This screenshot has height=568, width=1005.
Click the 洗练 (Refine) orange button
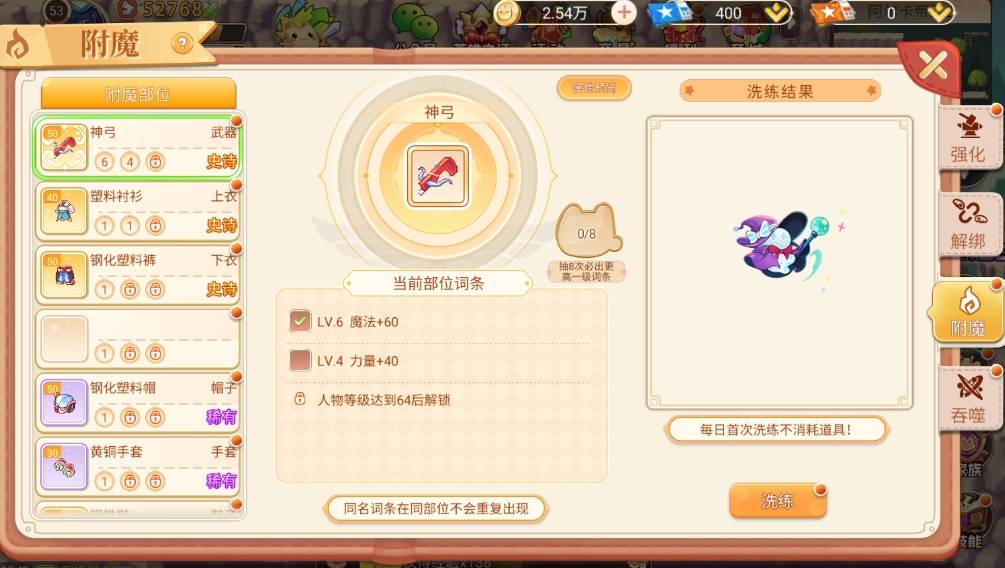(x=777, y=501)
